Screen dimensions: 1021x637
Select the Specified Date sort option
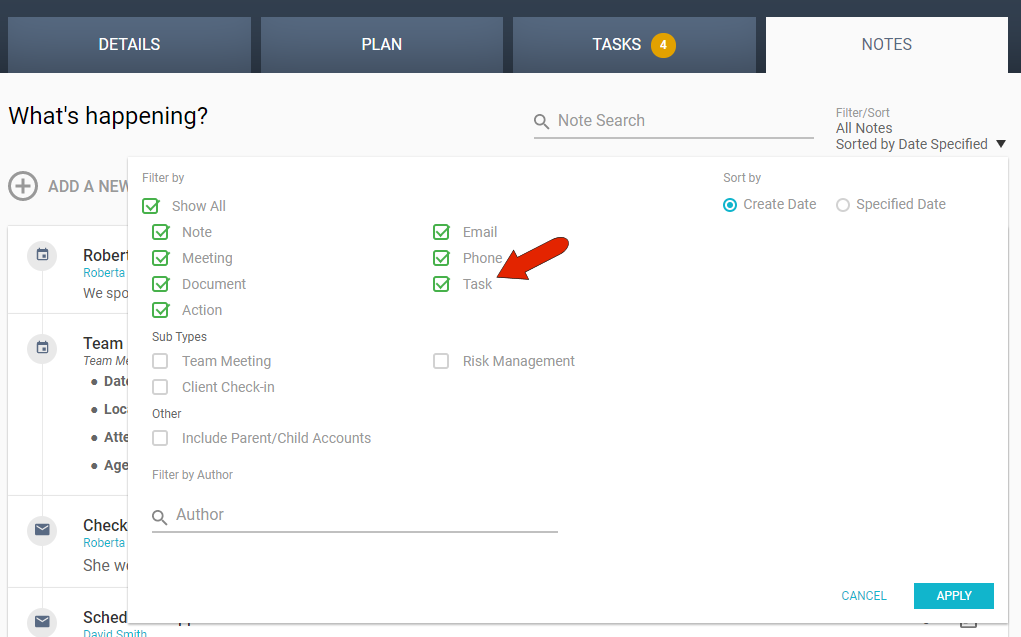coord(843,205)
